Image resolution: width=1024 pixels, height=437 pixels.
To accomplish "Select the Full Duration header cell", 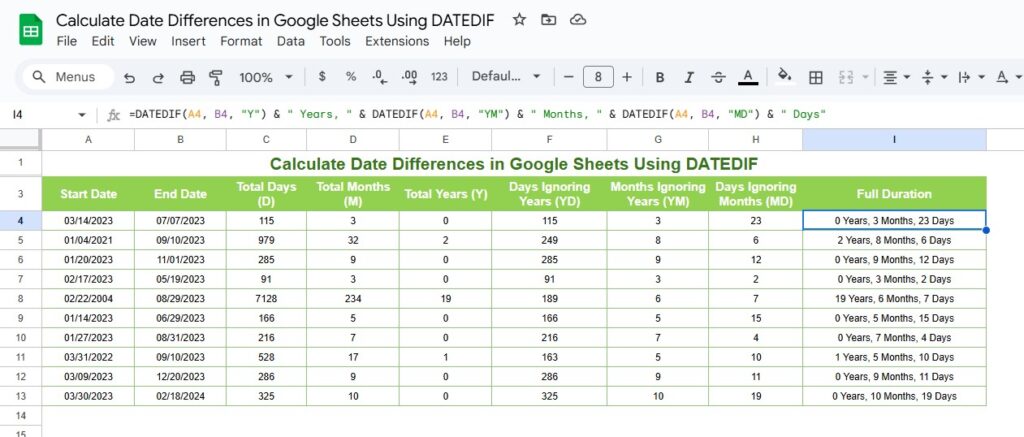I will [894, 193].
